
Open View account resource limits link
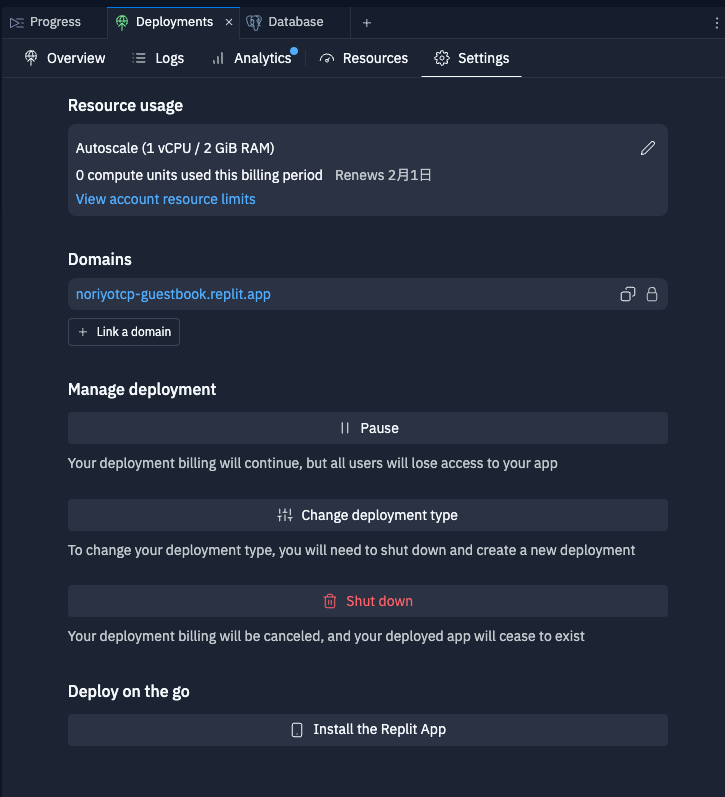(166, 199)
